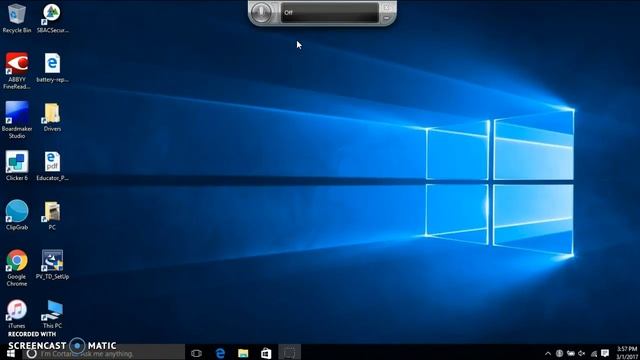Click the taskbar clock showing 3:57 PM
This screenshot has width=640, height=360.
pos(627,353)
